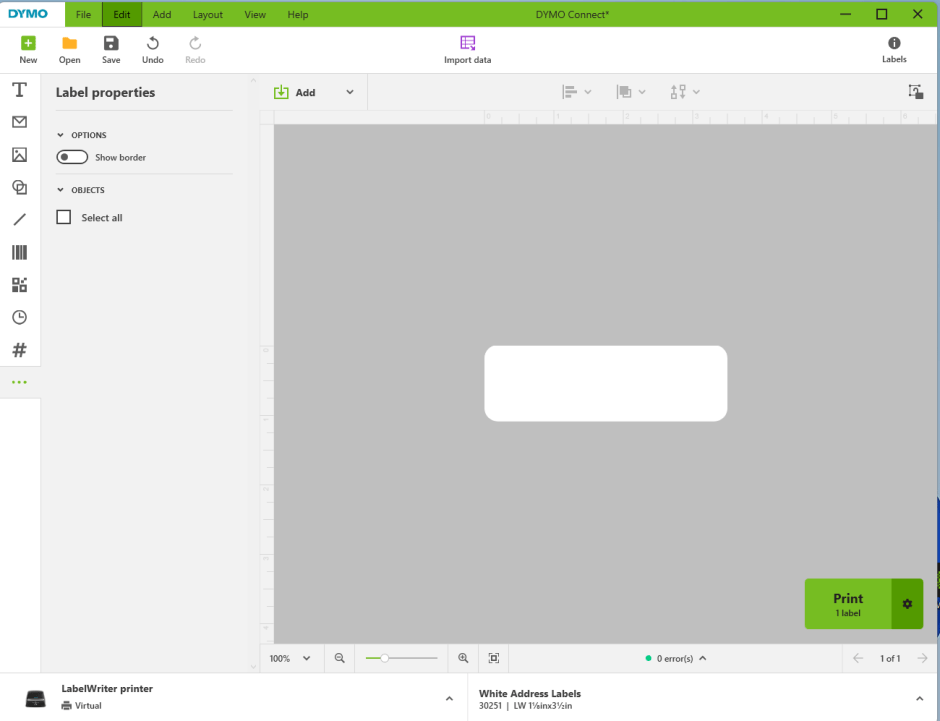Adjust the zoom slider handle
The image size is (940, 721).
(384, 658)
